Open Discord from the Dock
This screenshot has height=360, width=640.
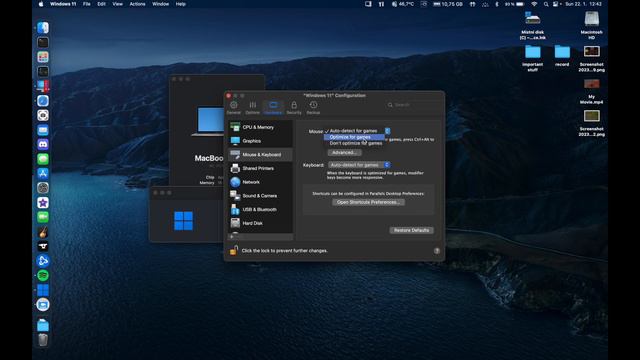point(43,144)
